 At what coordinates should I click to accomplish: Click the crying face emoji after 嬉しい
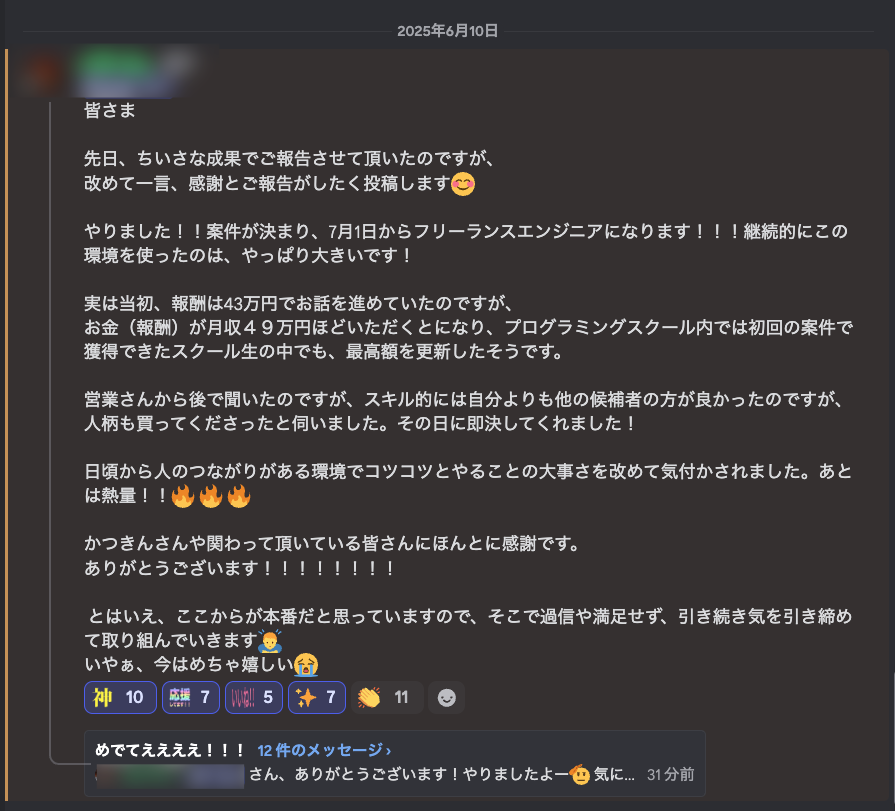point(306,664)
